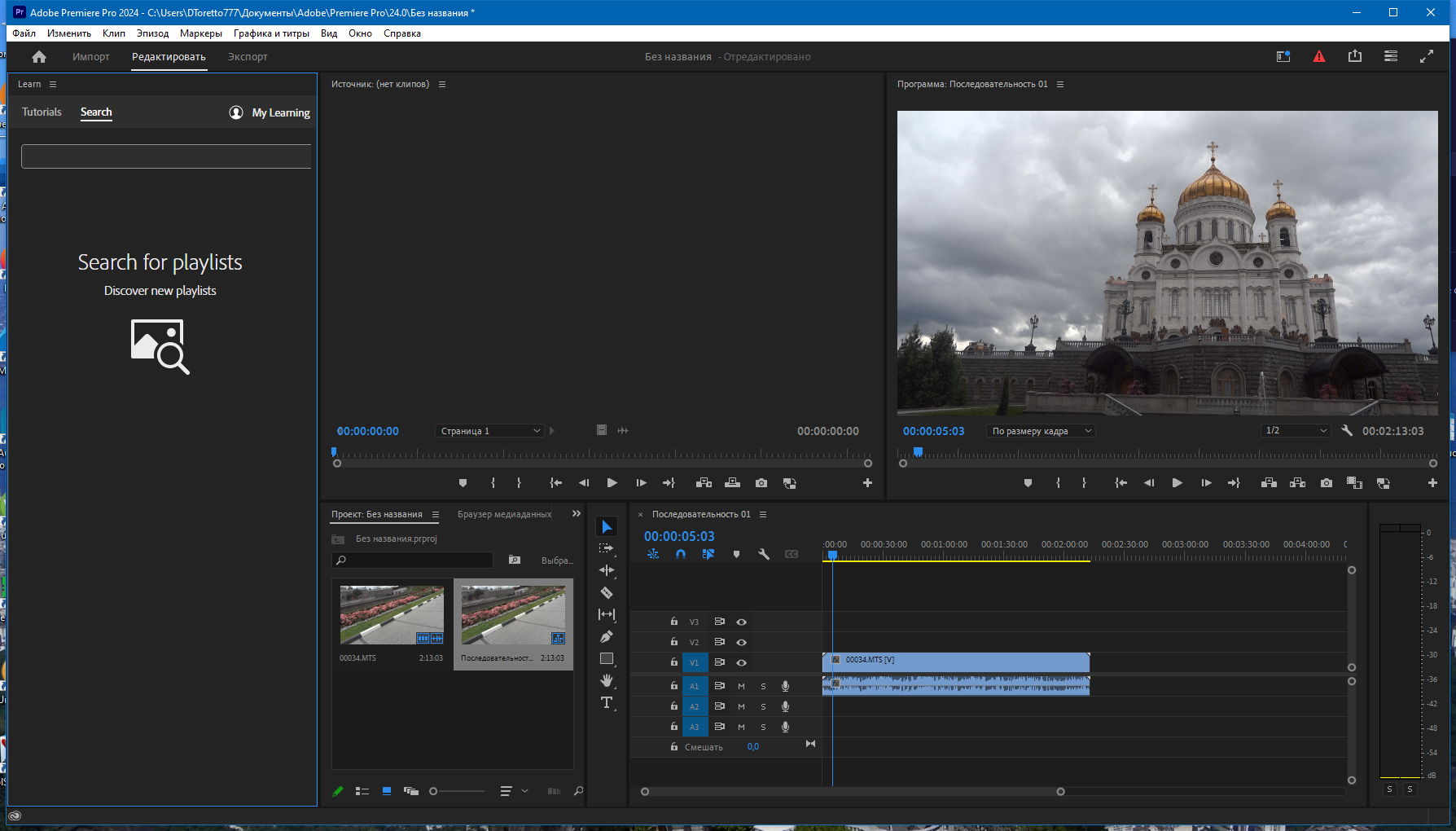Switch to the Экспорт tab
Viewport: 1456px width, 831px height.
pyautogui.click(x=248, y=57)
